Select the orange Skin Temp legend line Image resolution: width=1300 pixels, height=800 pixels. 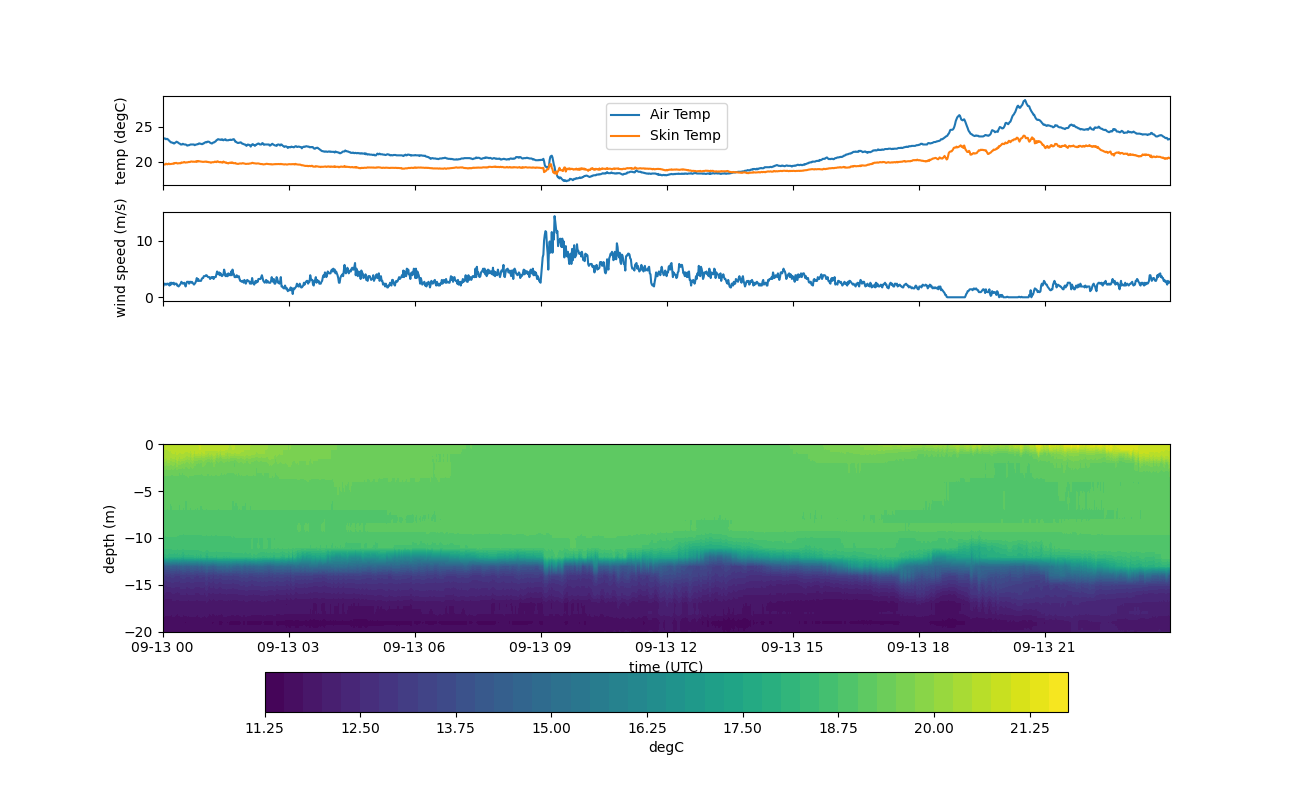pos(627,136)
